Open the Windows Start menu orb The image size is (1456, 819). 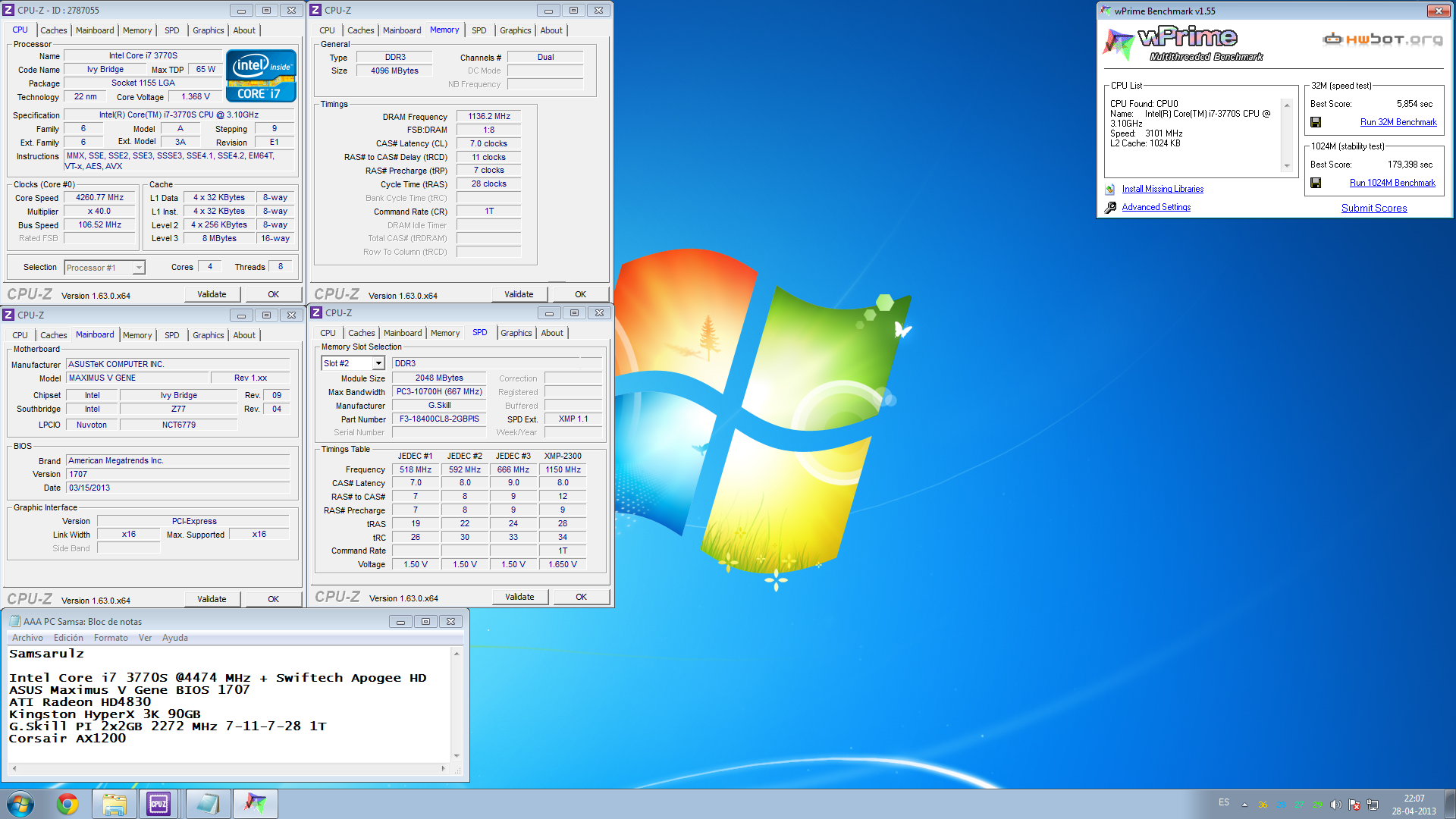tap(20, 804)
